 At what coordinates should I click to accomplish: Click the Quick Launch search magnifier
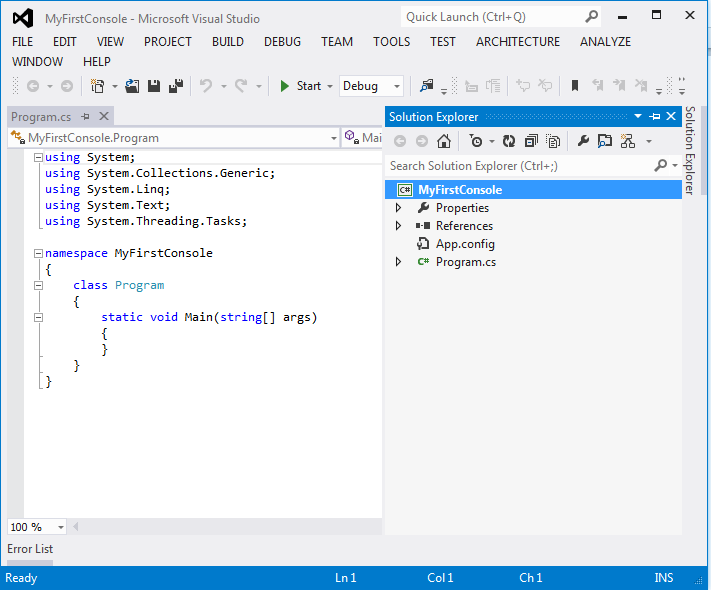tap(591, 17)
